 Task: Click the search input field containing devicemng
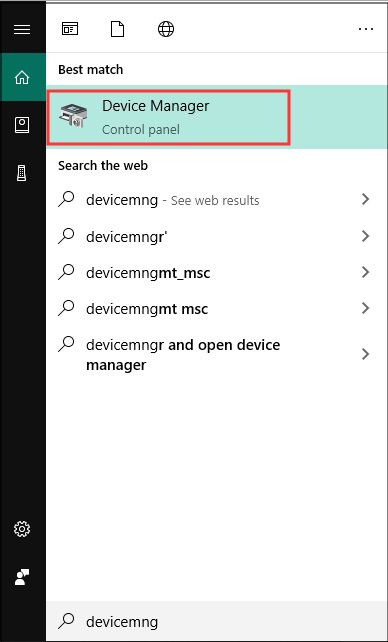[x=217, y=622]
